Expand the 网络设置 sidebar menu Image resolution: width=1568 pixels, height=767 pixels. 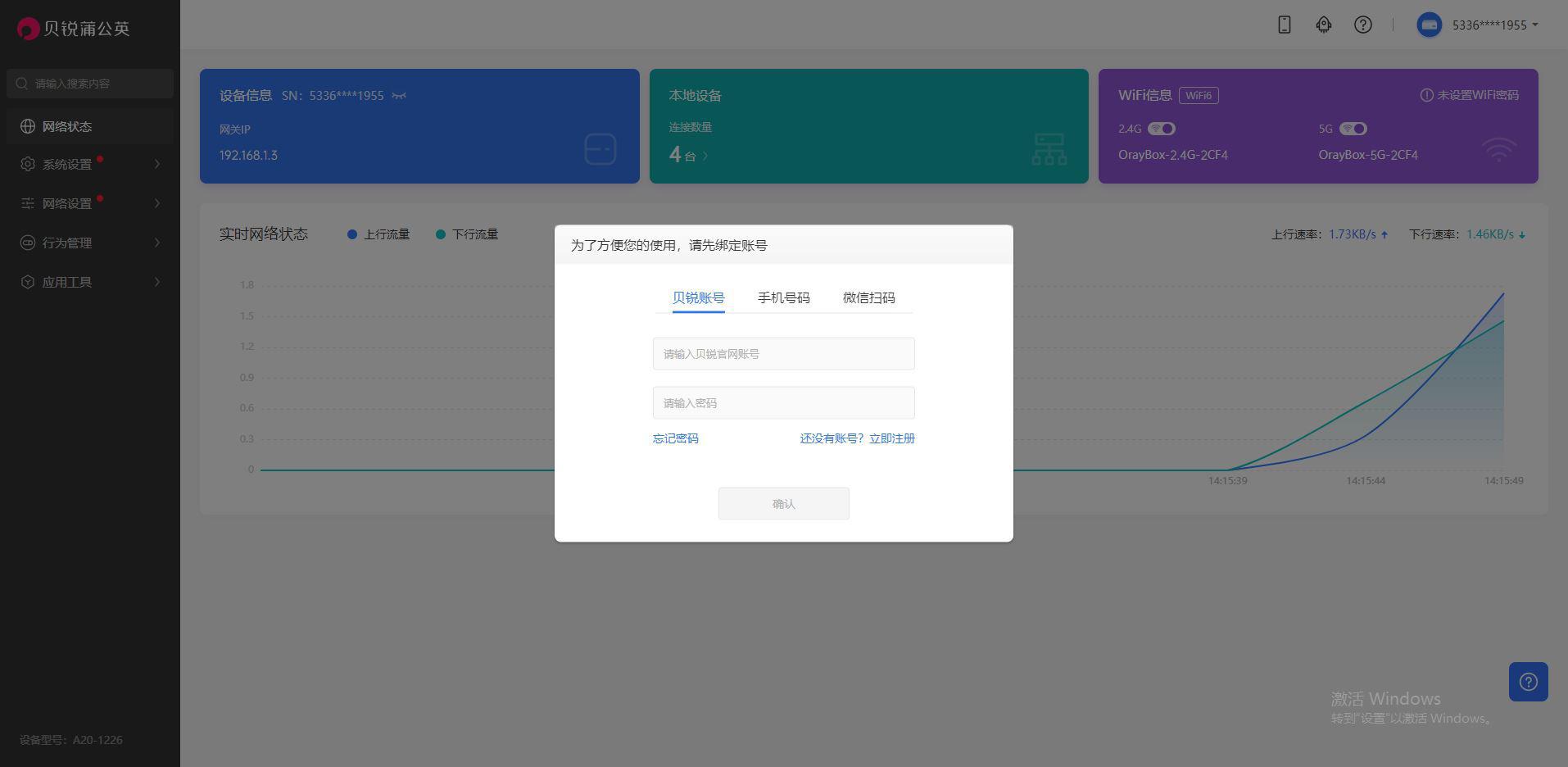pyautogui.click(x=27, y=203)
